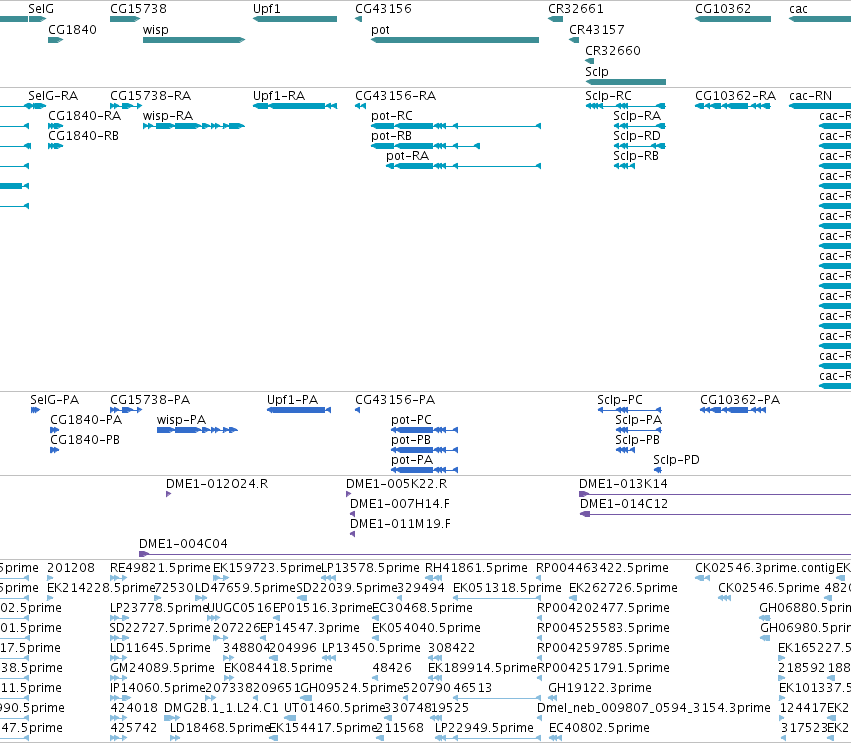Select the pot-PB protein label
Screen dimensions: 851x743
point(411,440)
